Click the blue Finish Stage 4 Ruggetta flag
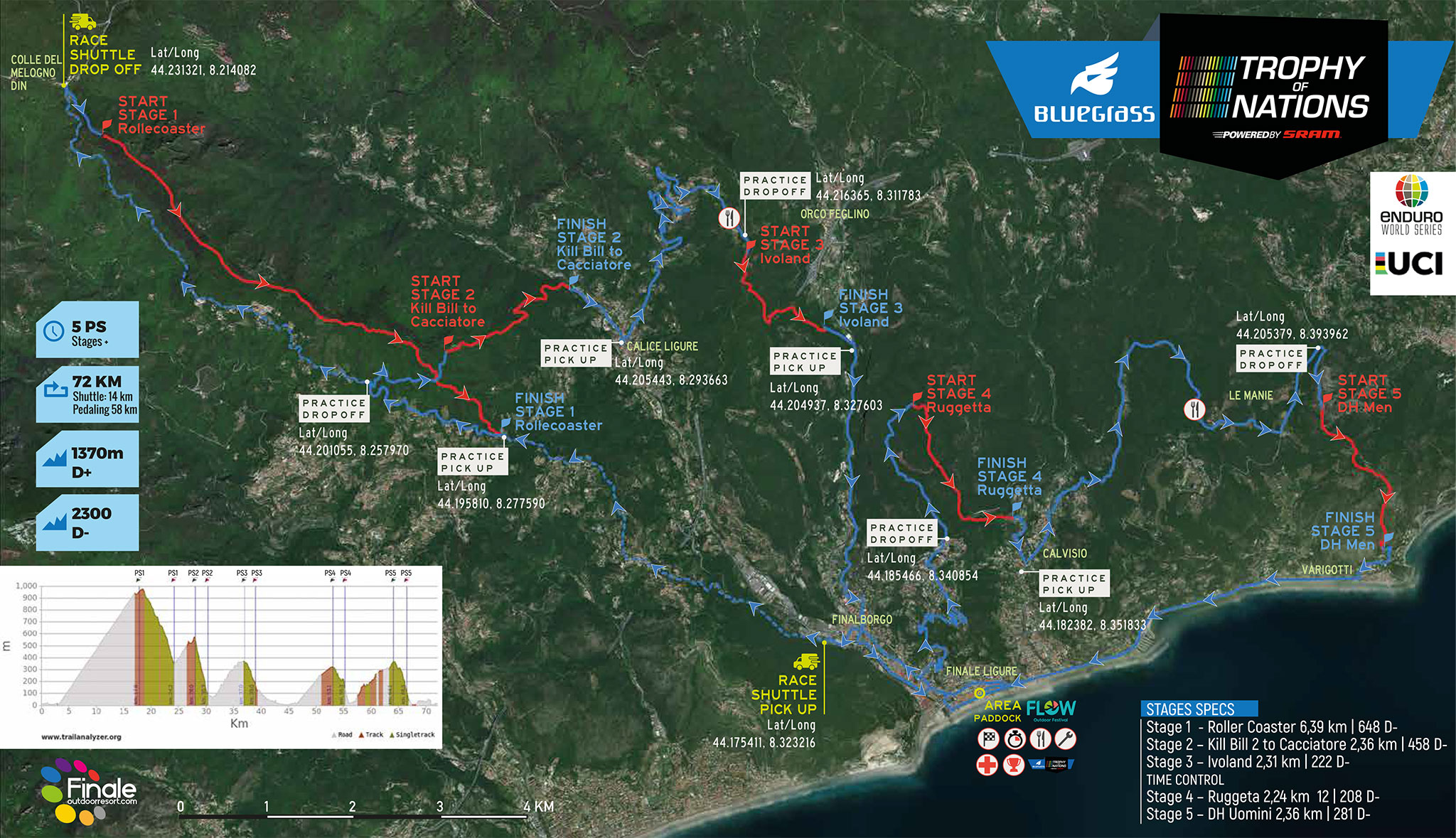 click(x=1017, y=507)
